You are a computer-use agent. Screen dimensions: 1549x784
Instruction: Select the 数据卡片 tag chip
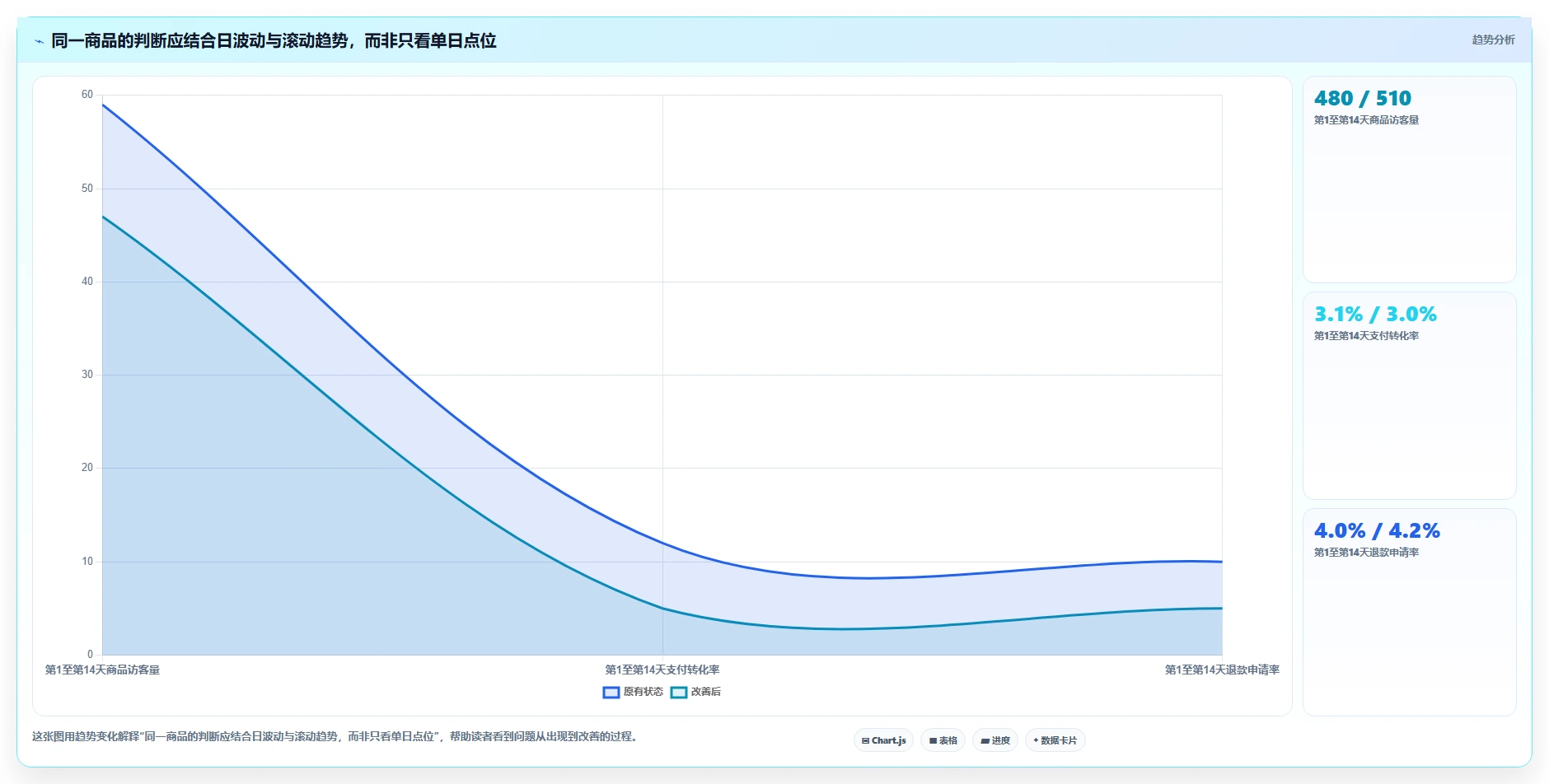click(x=1055, y=740)
